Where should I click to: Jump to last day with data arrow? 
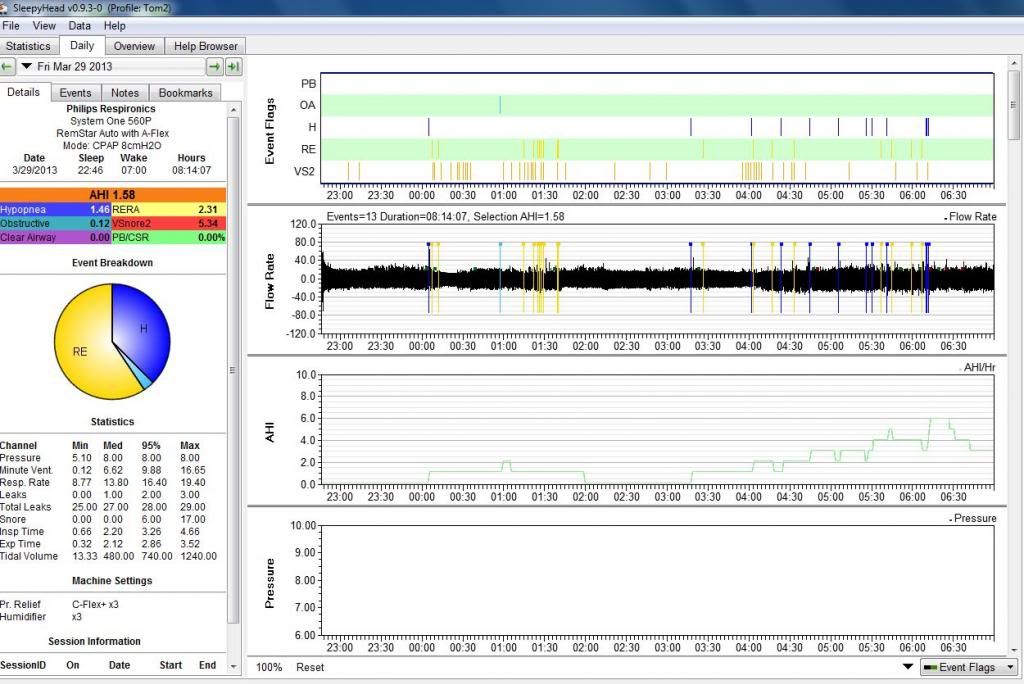click(233, 67)
